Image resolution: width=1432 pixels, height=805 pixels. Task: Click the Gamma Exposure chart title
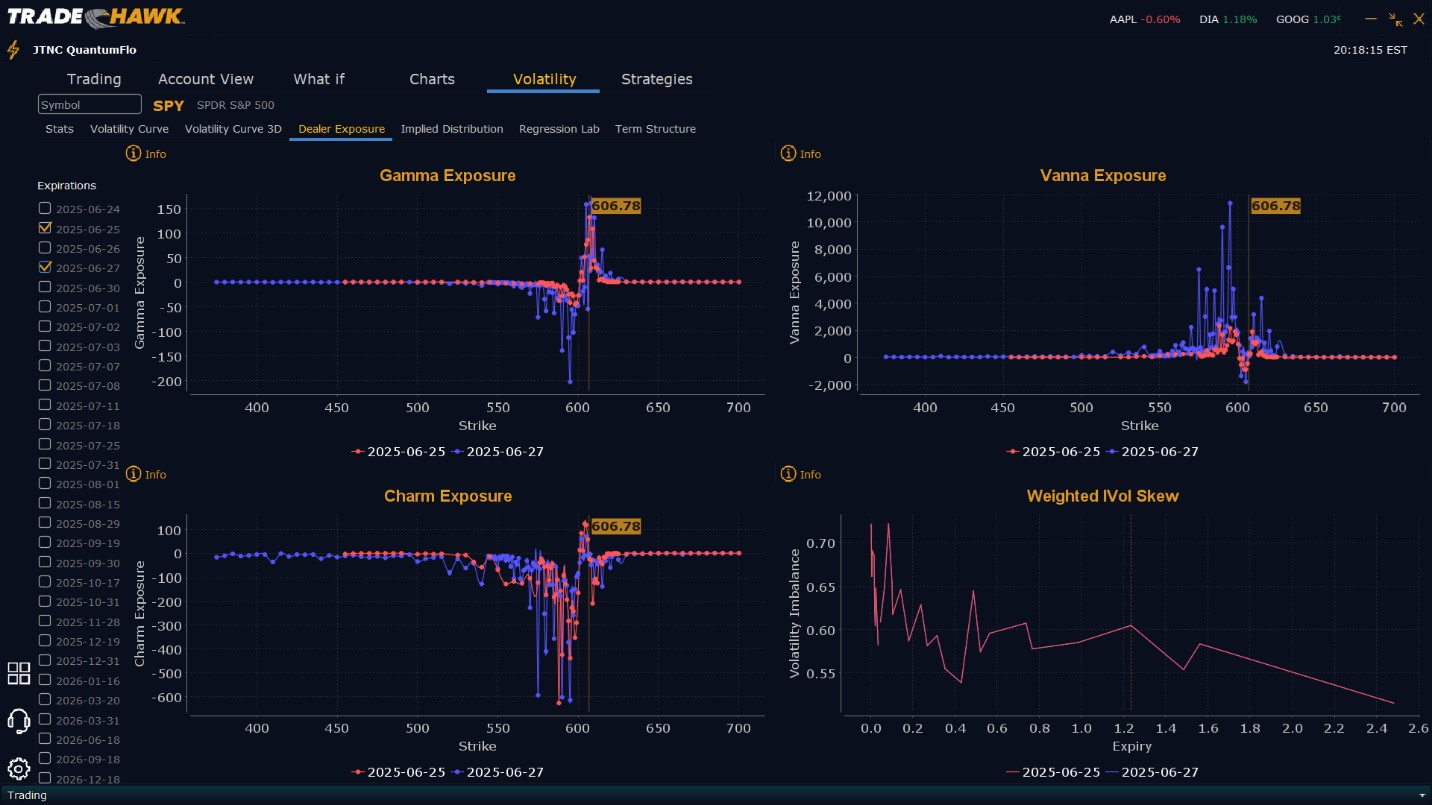tap(447, 175)
